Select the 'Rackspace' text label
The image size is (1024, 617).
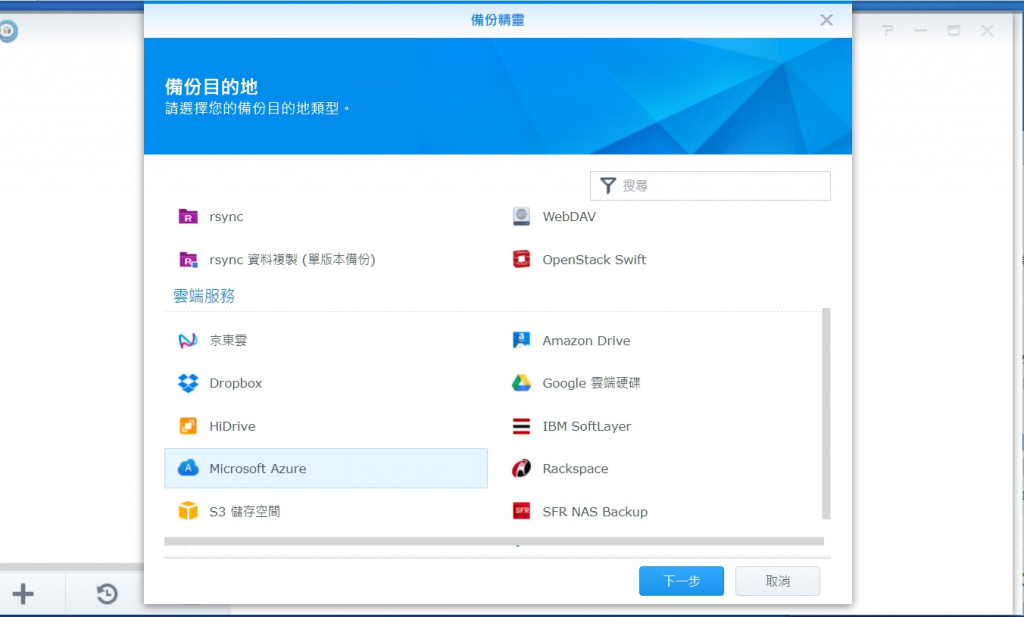click(575, 468)
